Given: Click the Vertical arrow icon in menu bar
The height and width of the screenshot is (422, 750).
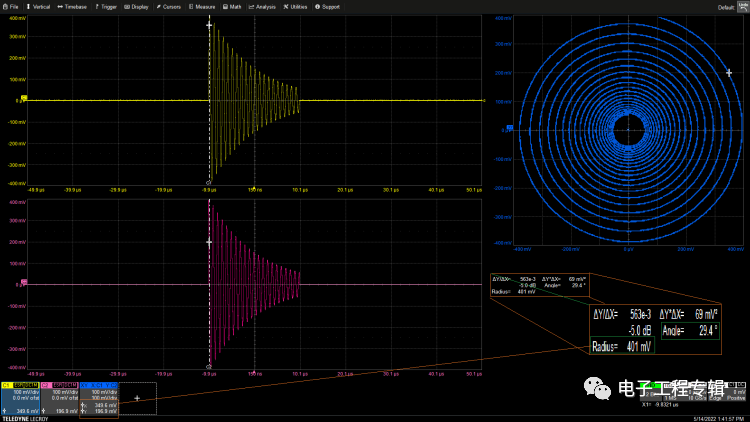Looking at the screenshot, I should pos(28,7).
